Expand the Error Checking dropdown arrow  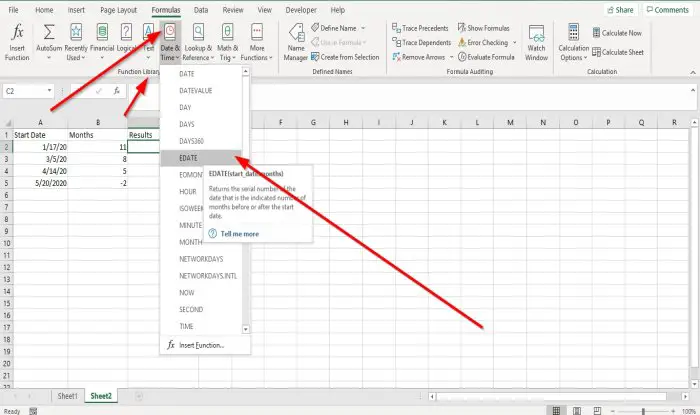pyautogui.click(x=514, y=42)
